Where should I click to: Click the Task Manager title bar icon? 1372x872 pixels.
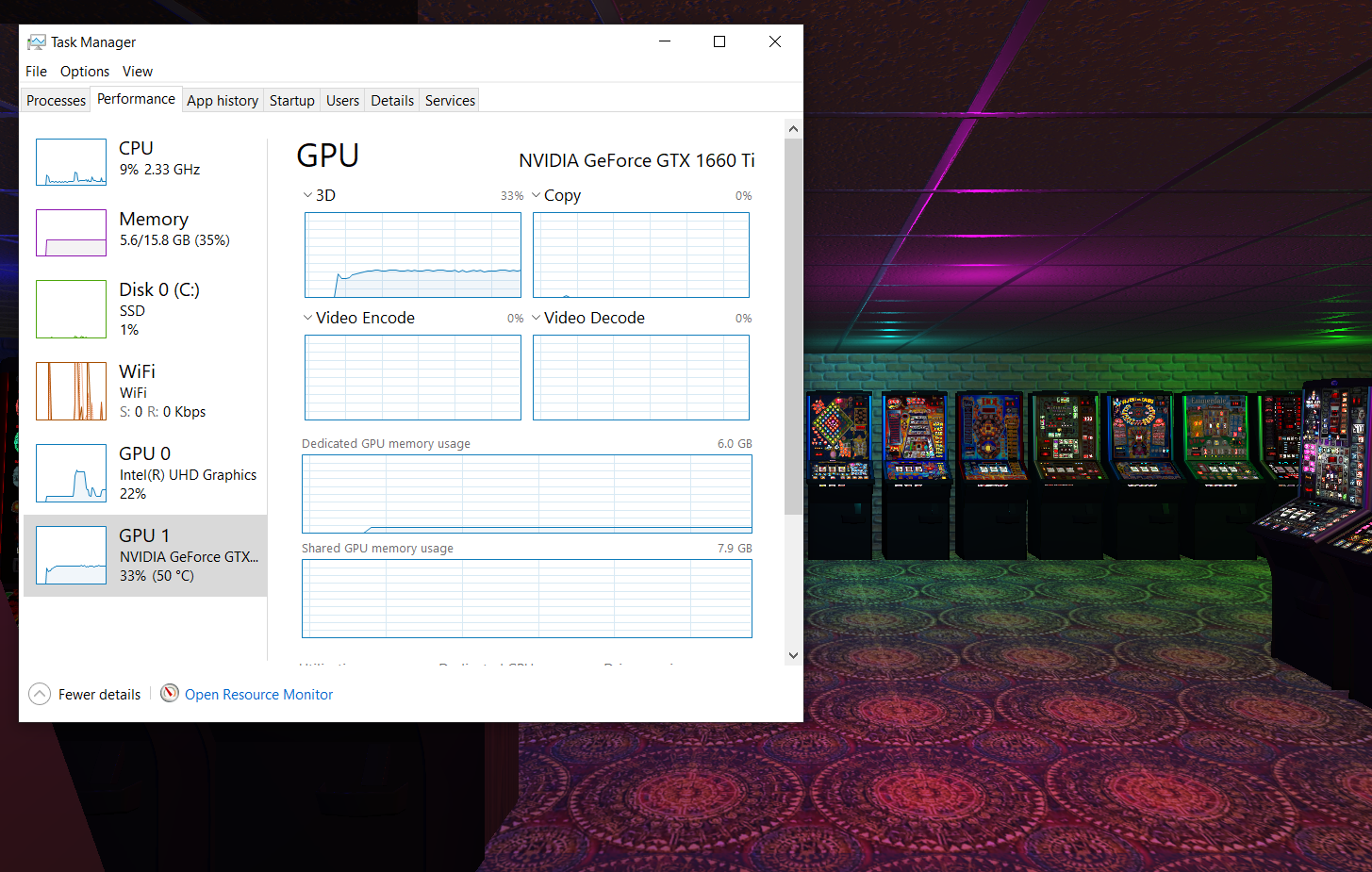36,41
